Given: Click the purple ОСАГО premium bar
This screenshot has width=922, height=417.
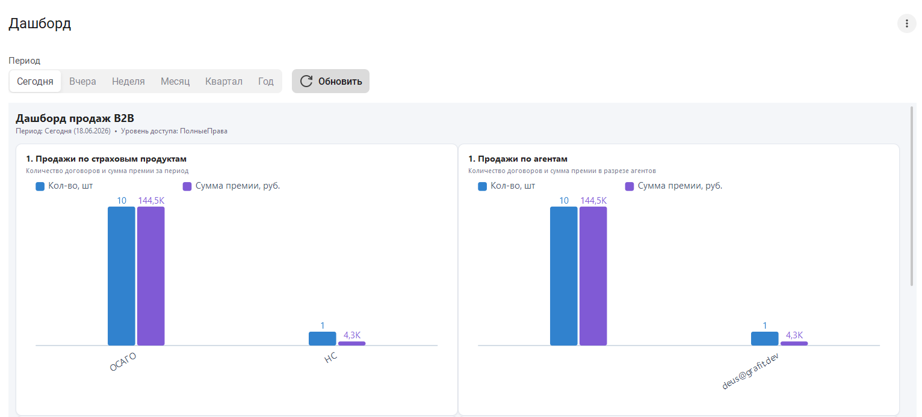Looking at the screenshot, I should (151, 276).
